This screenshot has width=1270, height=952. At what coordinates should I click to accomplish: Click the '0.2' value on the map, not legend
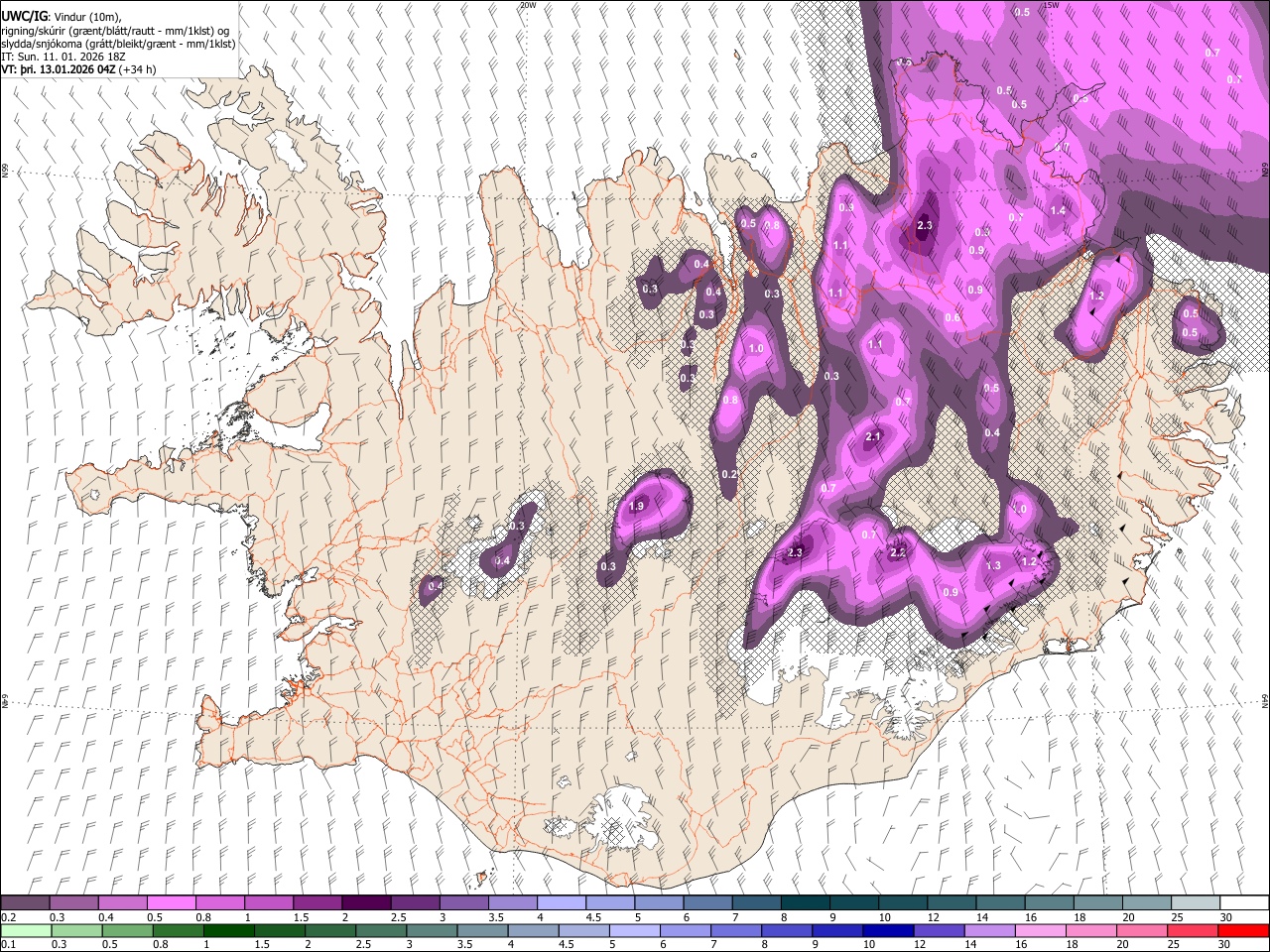[x=729, y=475]
